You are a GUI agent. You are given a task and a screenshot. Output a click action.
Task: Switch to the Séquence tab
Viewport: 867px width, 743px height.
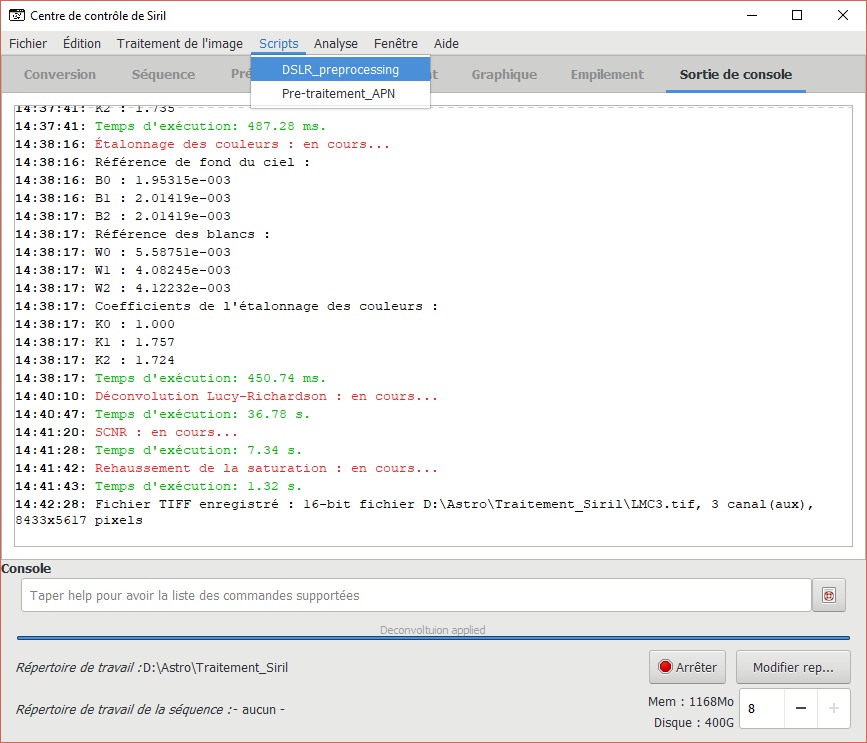click(163, 75)
